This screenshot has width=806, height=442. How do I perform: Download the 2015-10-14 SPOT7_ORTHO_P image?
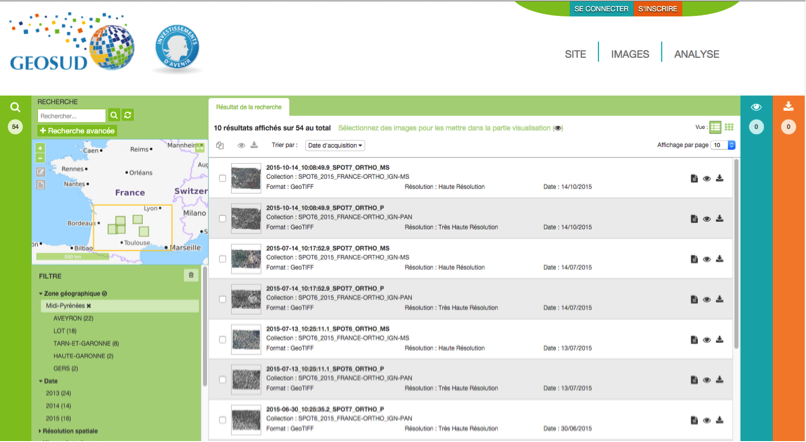[x=720, y=219]
